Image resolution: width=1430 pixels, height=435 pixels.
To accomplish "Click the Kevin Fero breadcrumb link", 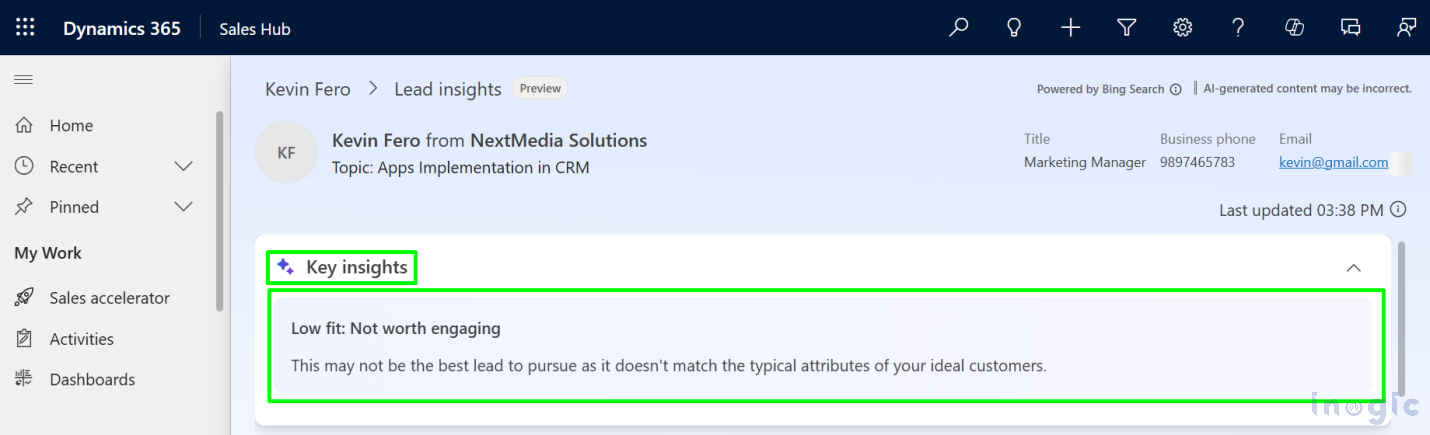I will point(308,89).
